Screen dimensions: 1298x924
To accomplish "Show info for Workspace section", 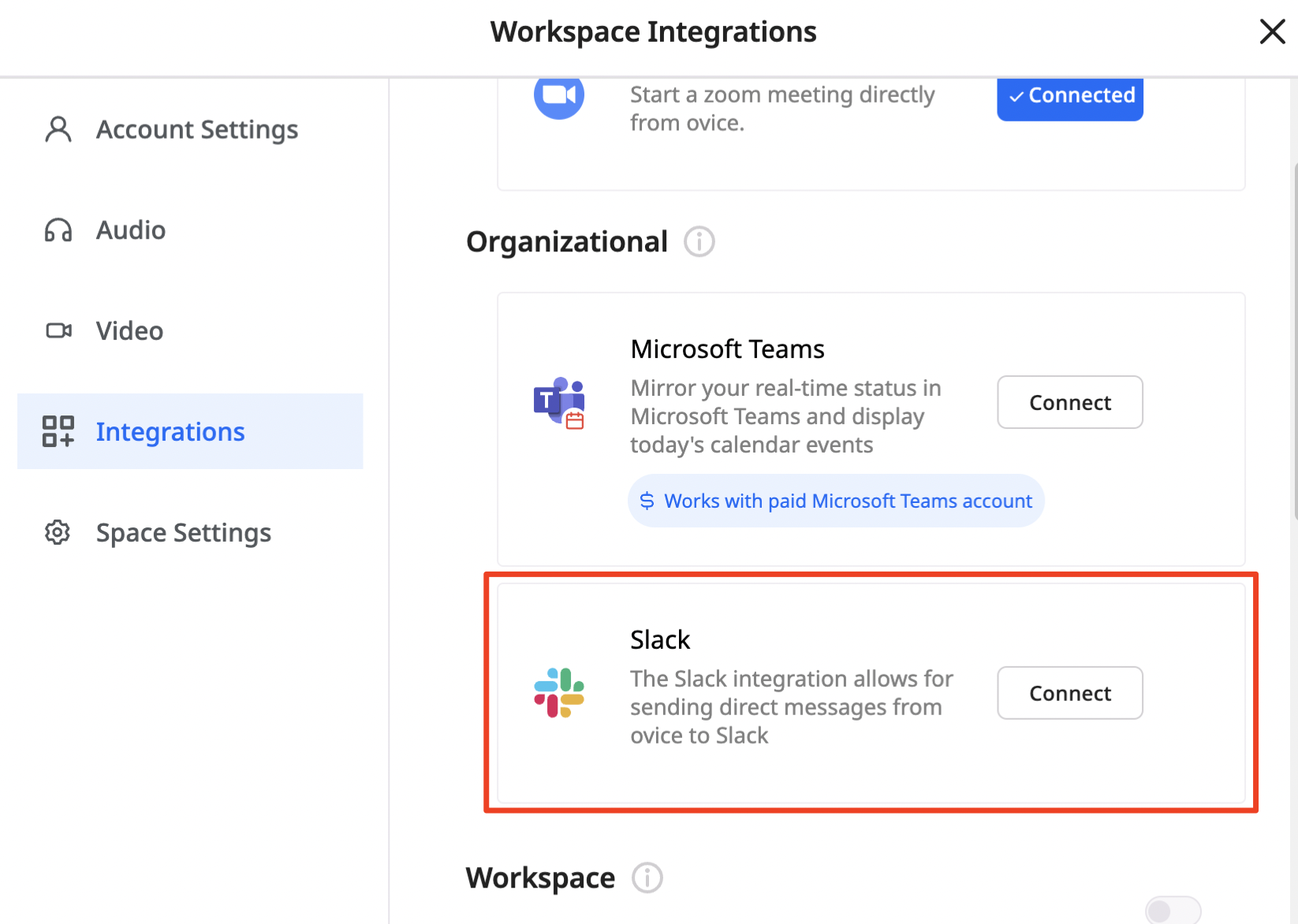I will click(x=647, y=877).
